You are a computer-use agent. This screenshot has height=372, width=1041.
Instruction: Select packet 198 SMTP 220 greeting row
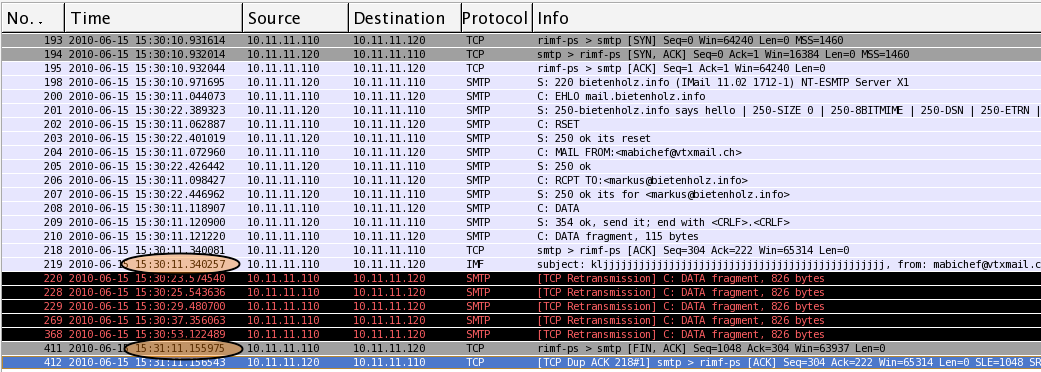click(520, 82)
